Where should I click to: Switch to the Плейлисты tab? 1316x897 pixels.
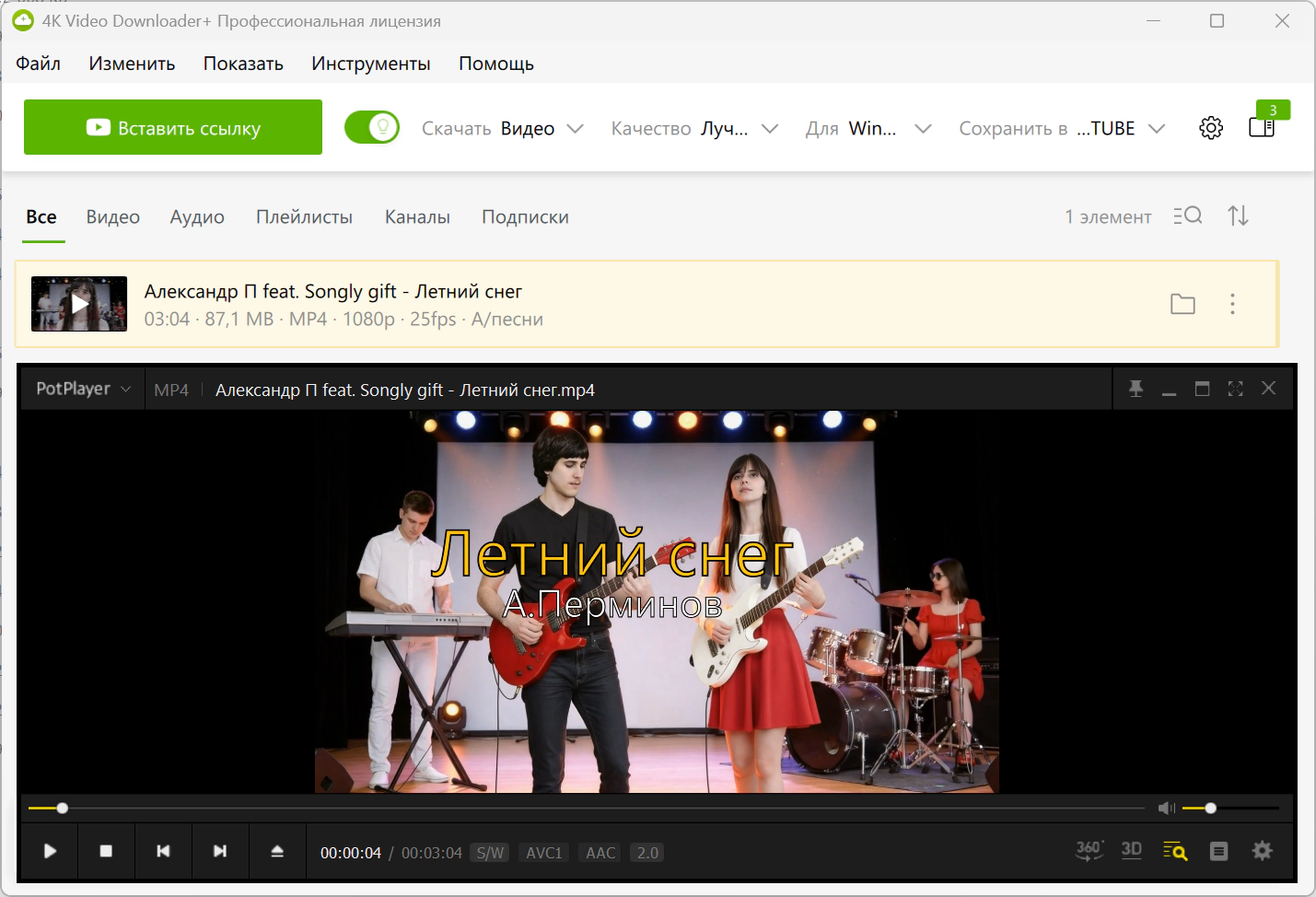[x=304, y=217]
